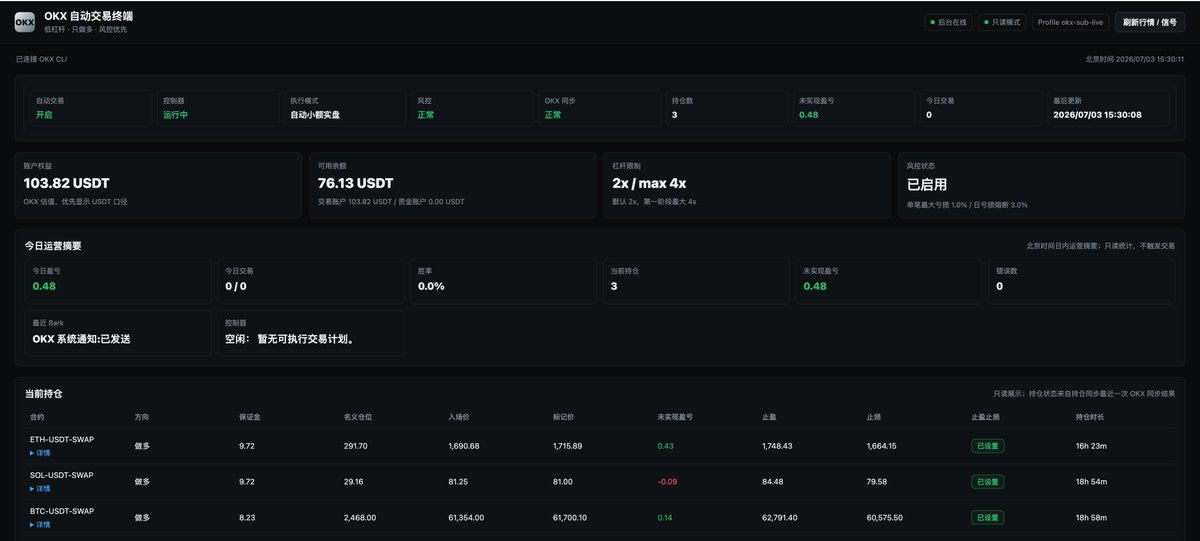Click the 控制器 运行中 status card
1200x541 pixels.
(218, 108)
